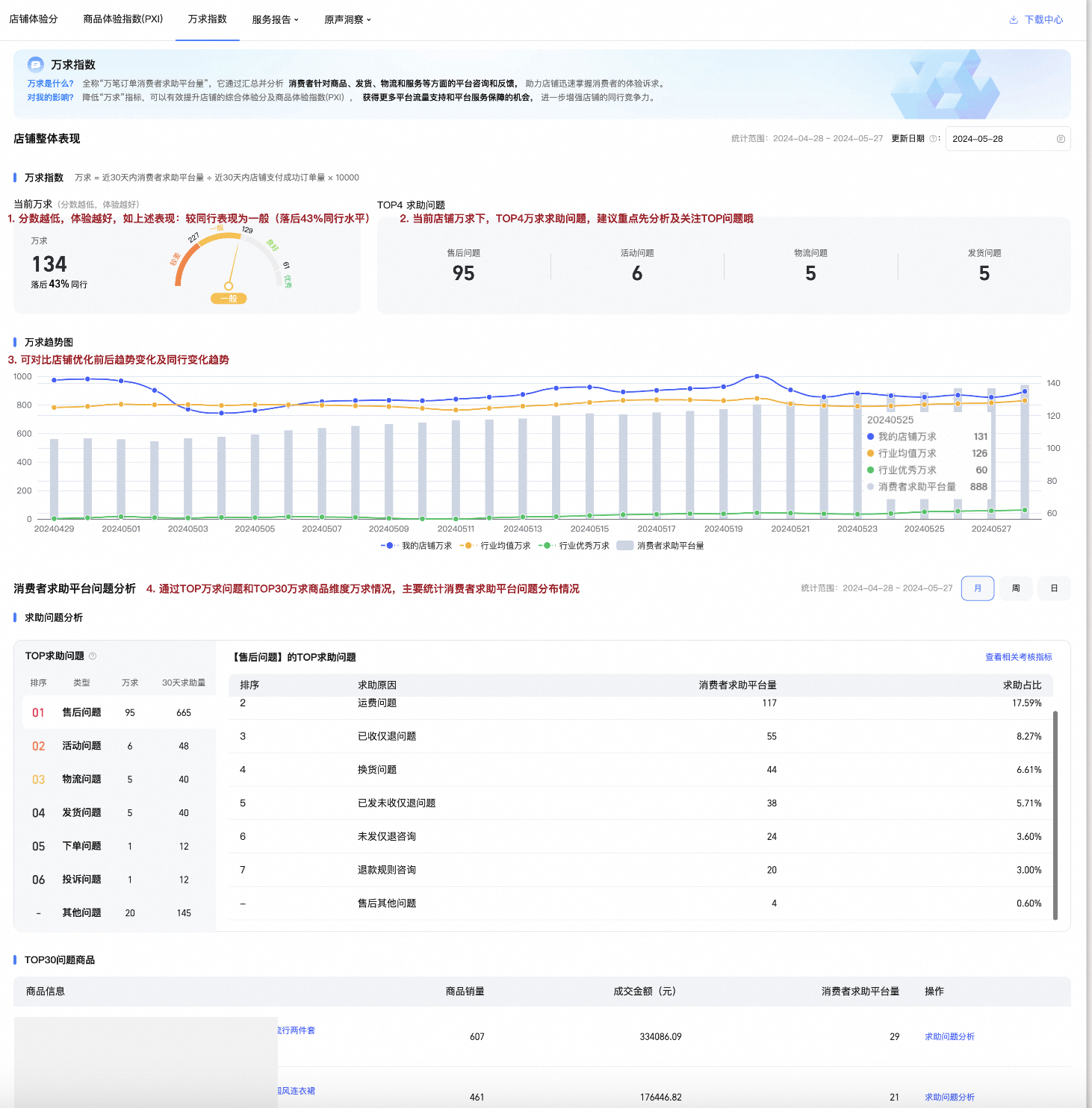
Task: Select the 活动问题 row in TOP求助问题
Action: 119,746
